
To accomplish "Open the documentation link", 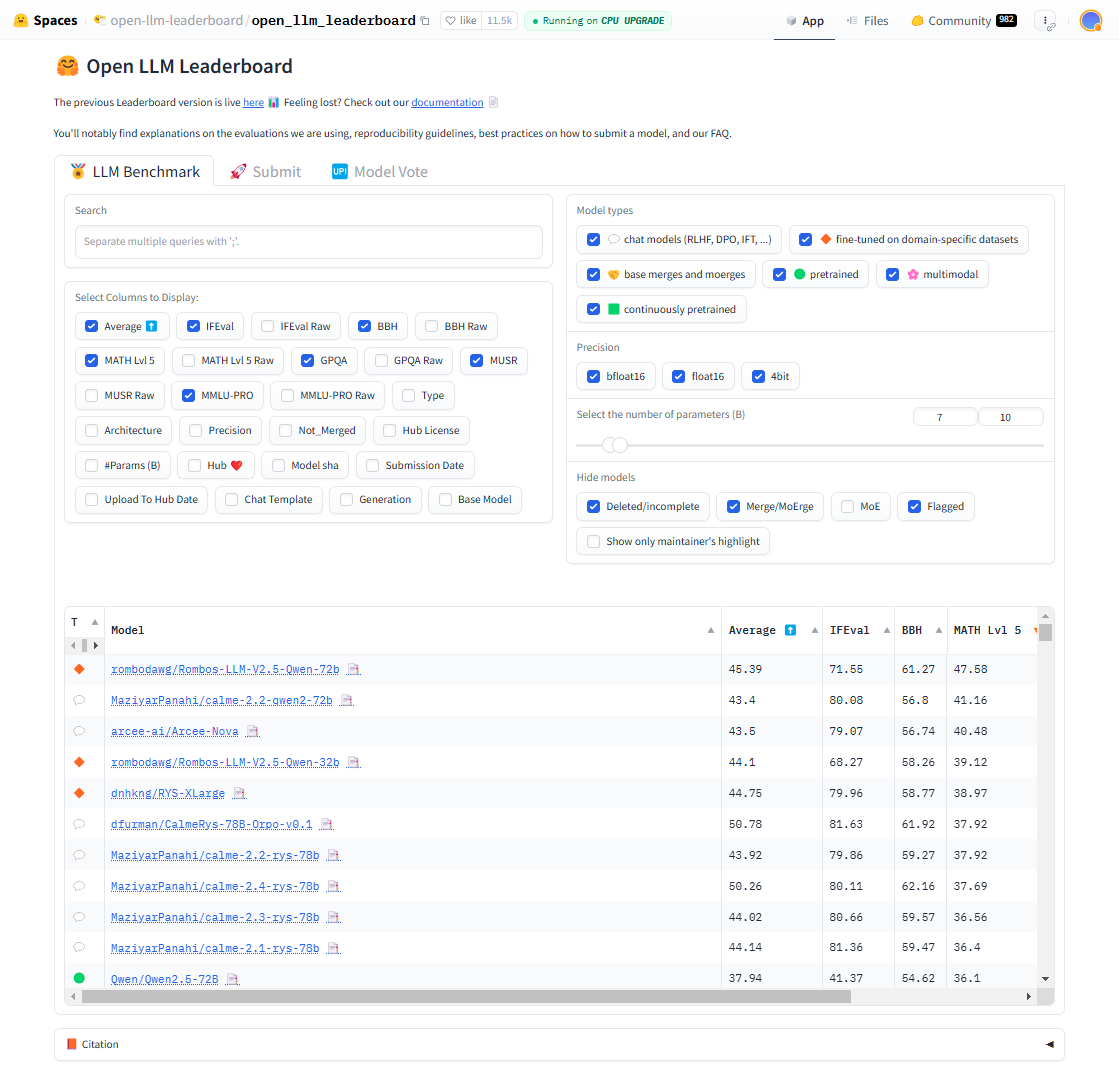I will [447, 102].
